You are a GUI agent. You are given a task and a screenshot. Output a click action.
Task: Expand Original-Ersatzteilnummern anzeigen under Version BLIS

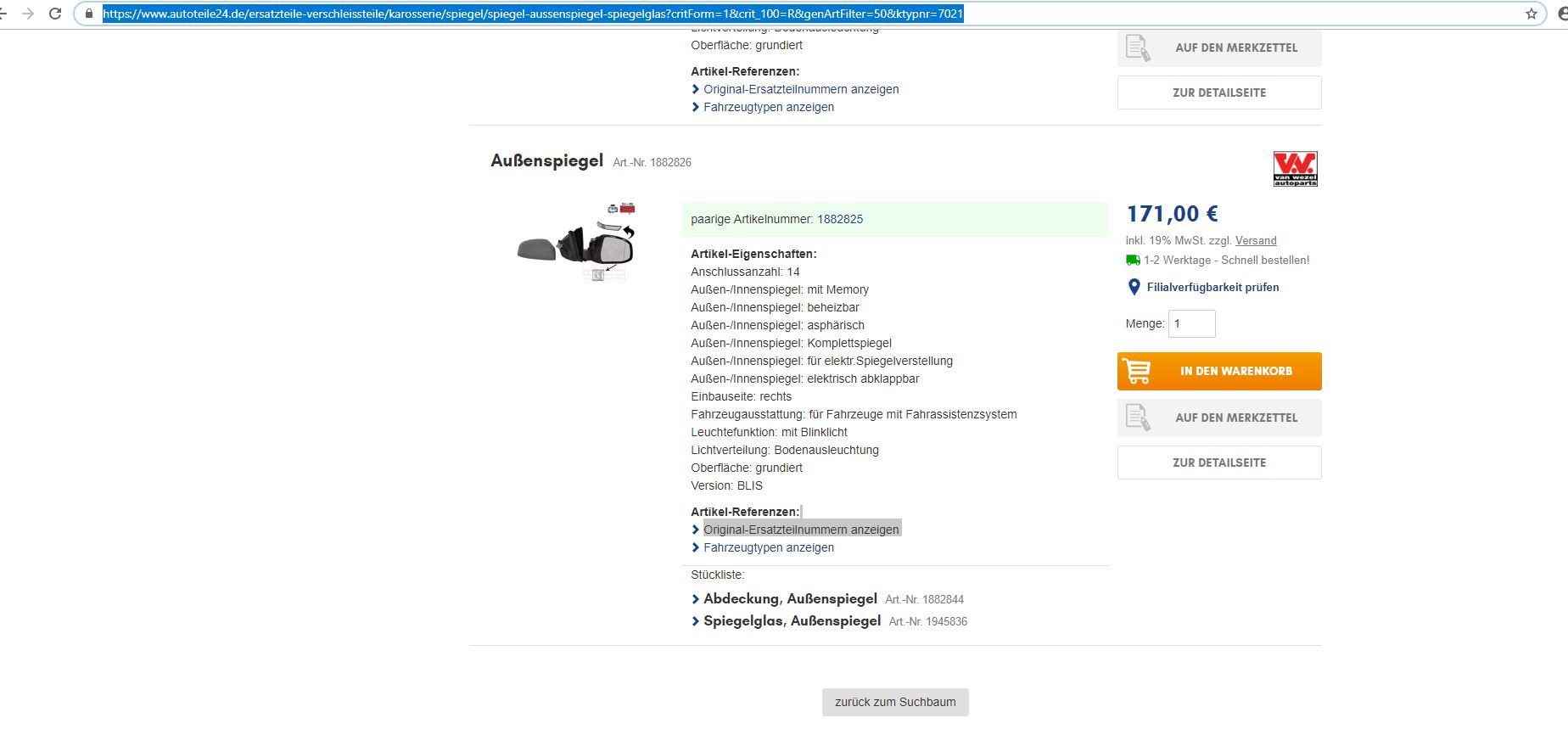tap(800, 530)
